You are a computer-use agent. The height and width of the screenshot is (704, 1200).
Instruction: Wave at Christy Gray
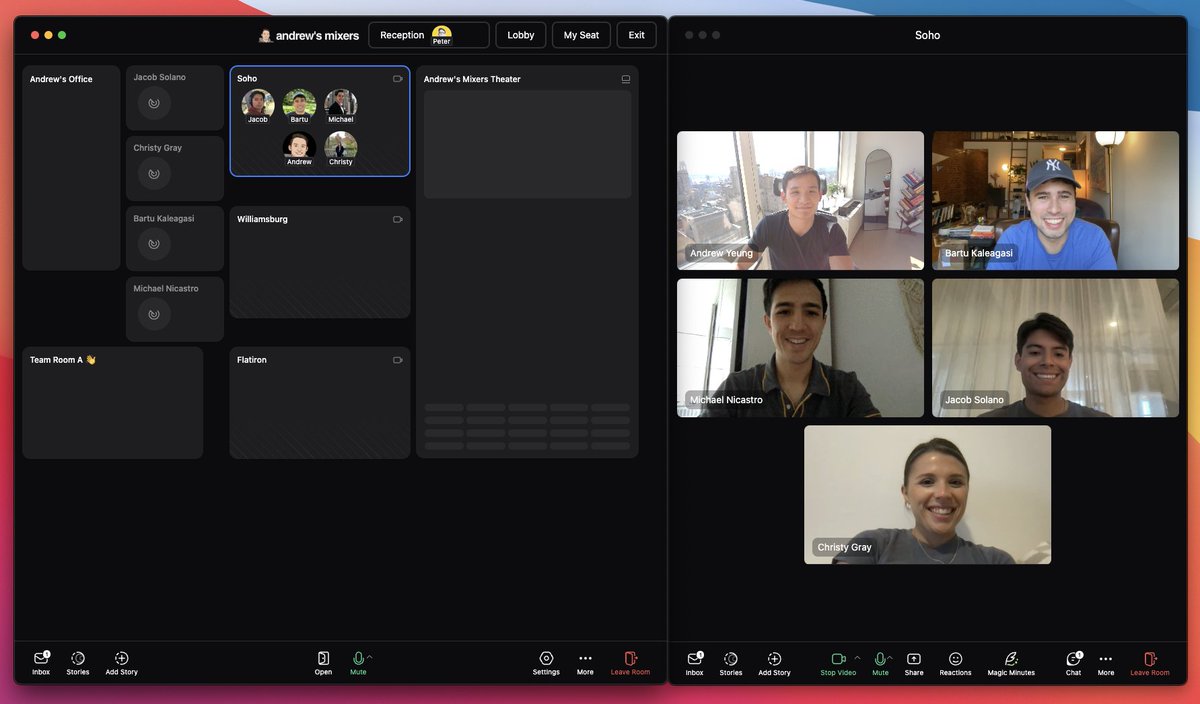(153, 173)
